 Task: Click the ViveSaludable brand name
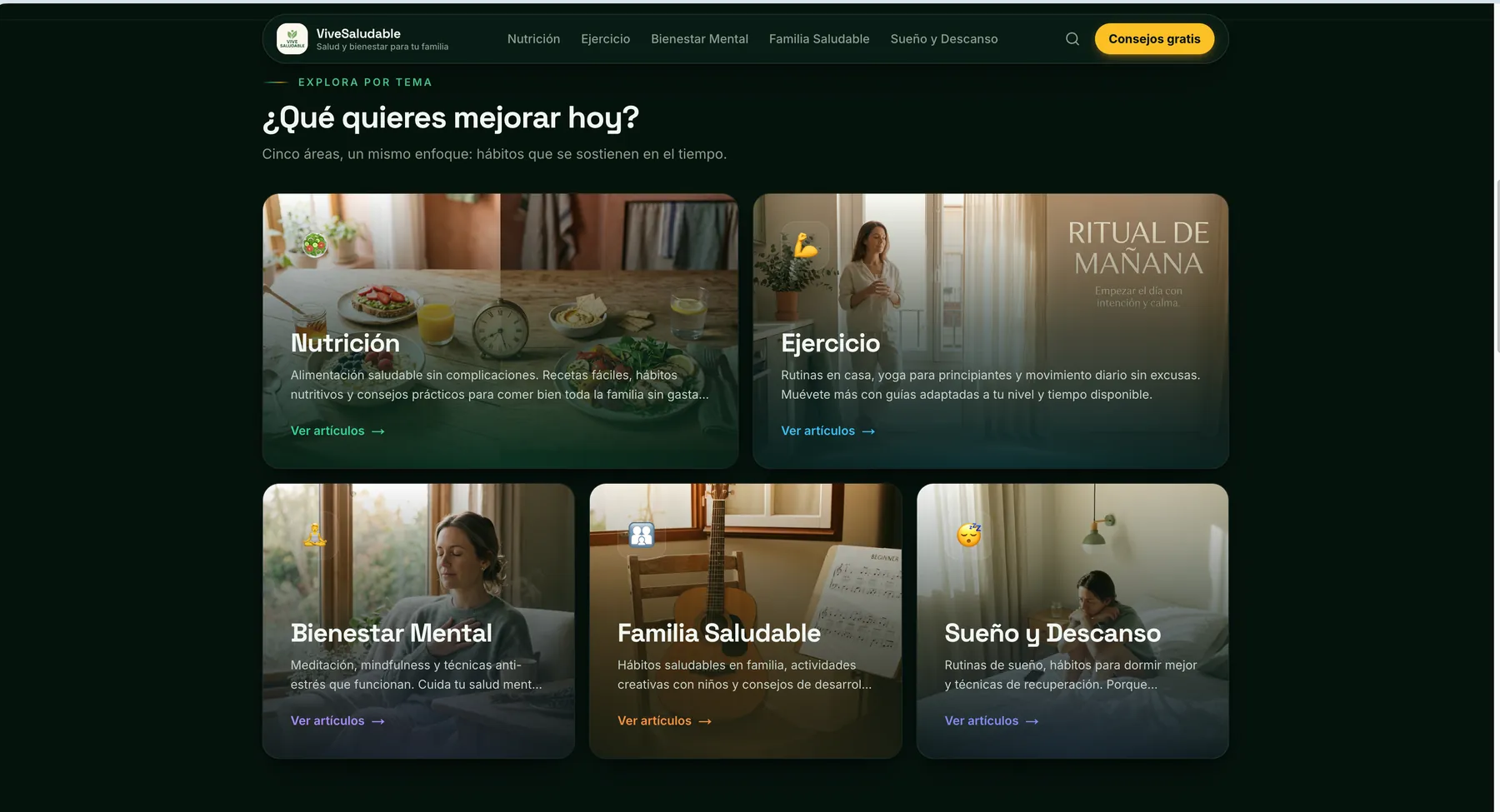tap(358, 33)
